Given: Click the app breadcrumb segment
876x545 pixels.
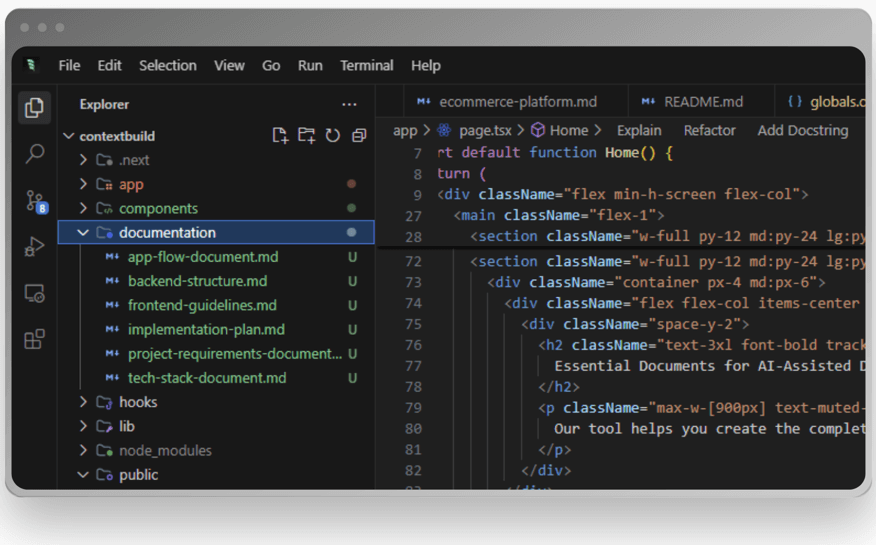Looking at the screenshot, I should (405, 131).
